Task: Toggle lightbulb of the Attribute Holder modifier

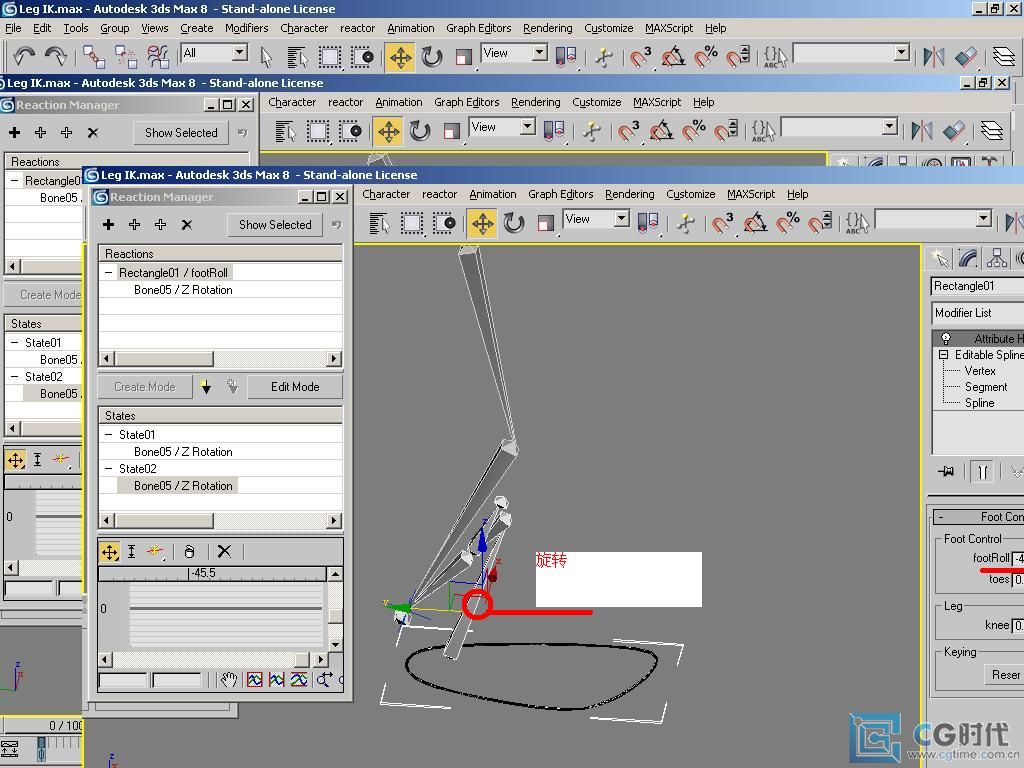Action: point(946,338)
